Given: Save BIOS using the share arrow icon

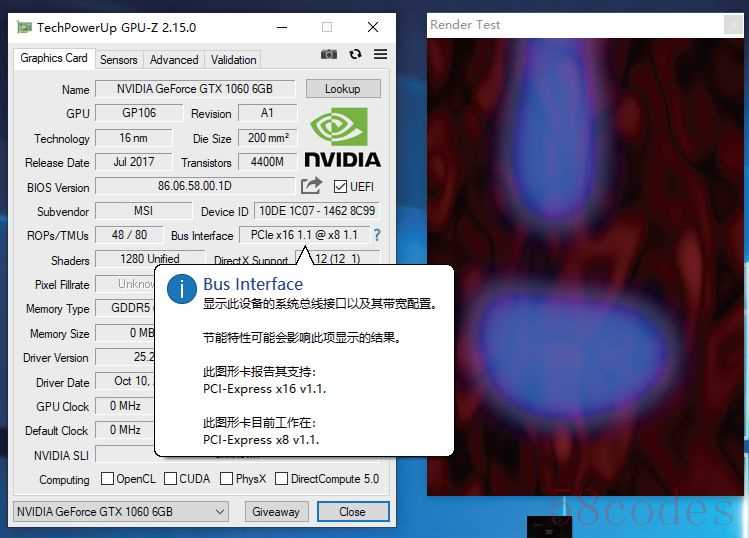Looking at the screenshot, I should click(311, 186).
